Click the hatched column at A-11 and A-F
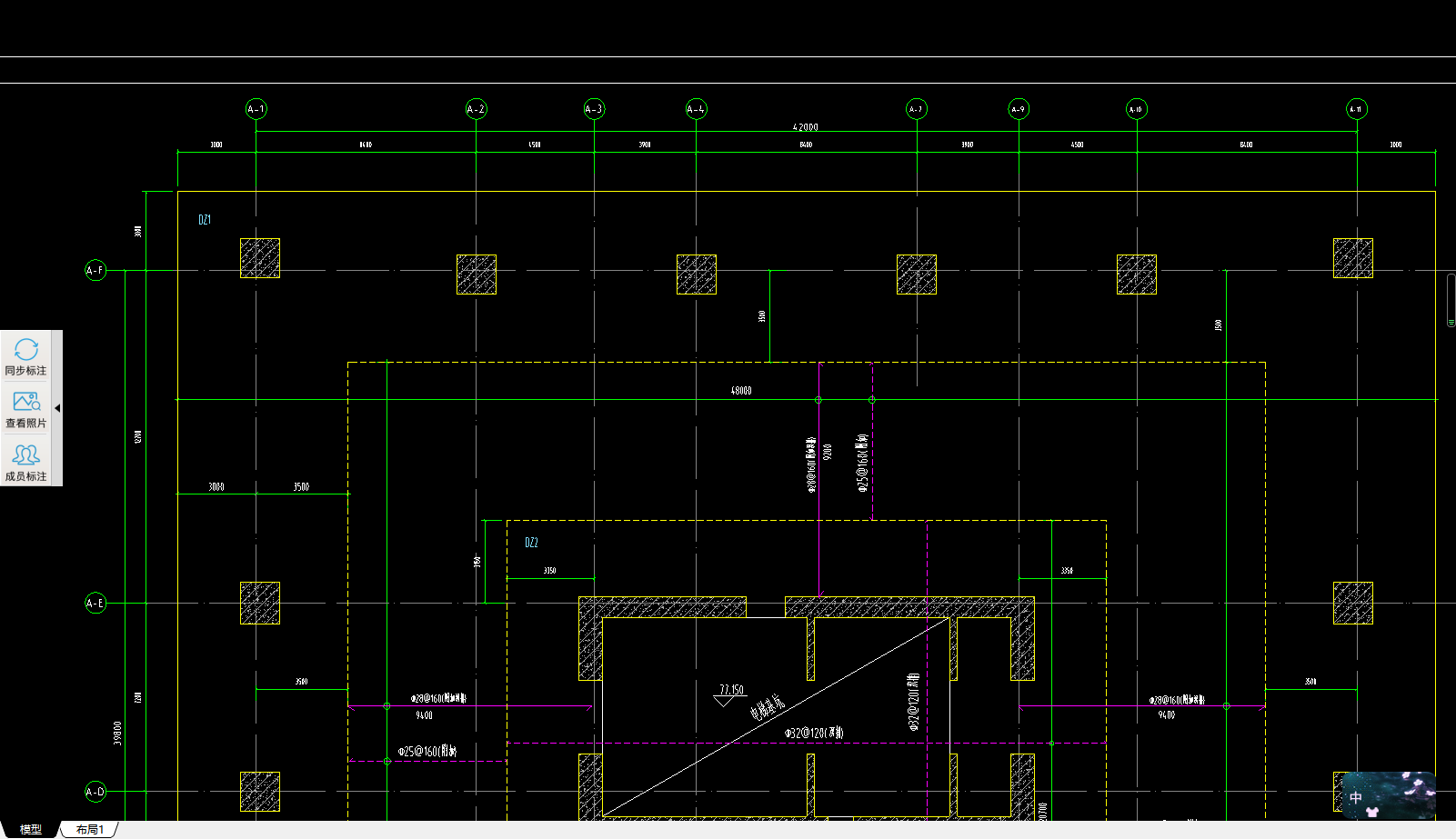Image resolution: width=1456 pixels, height=839 pixels. coord(1353,258)
